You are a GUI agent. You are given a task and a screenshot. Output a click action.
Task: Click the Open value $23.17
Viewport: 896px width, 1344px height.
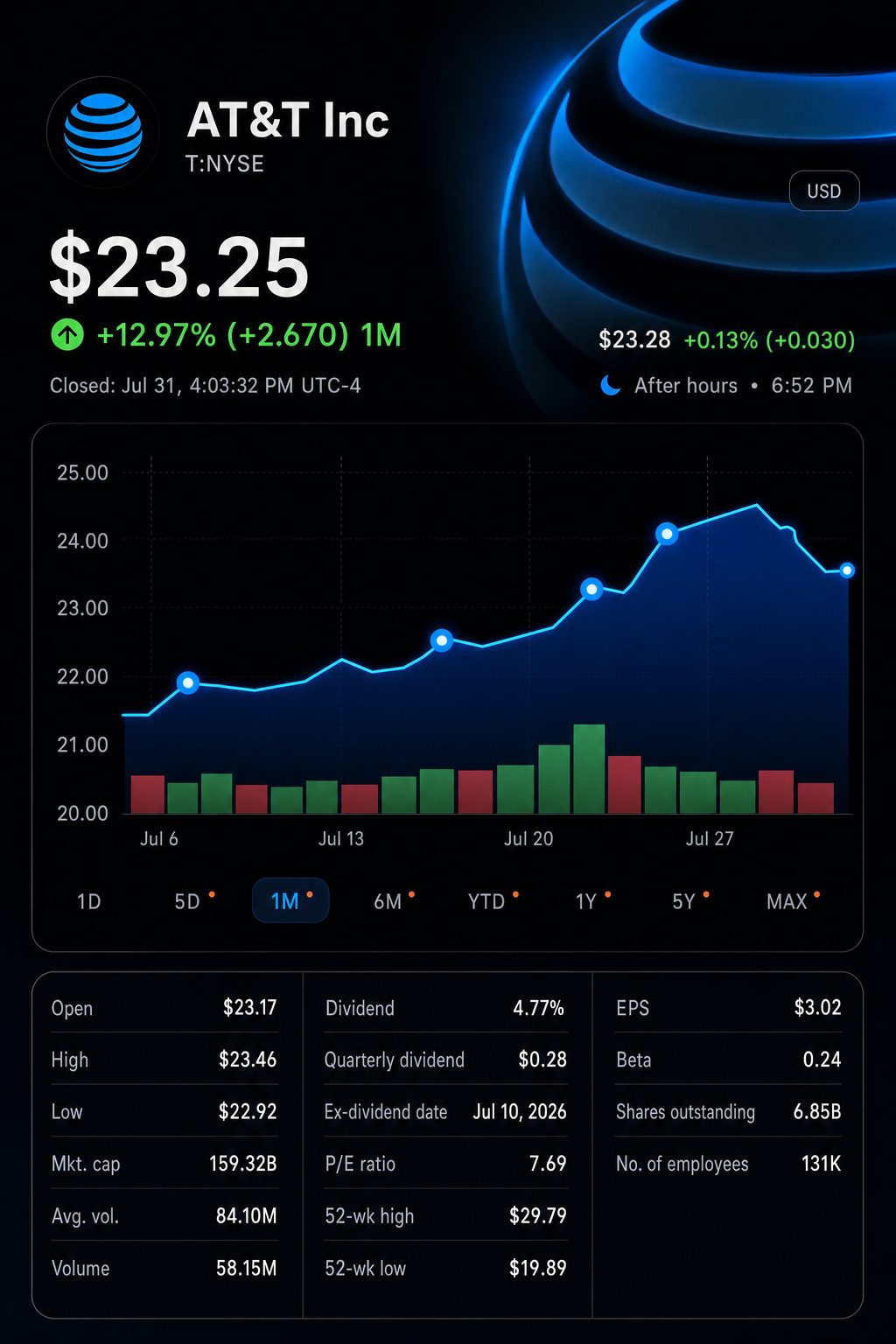tap(249, 1007)
